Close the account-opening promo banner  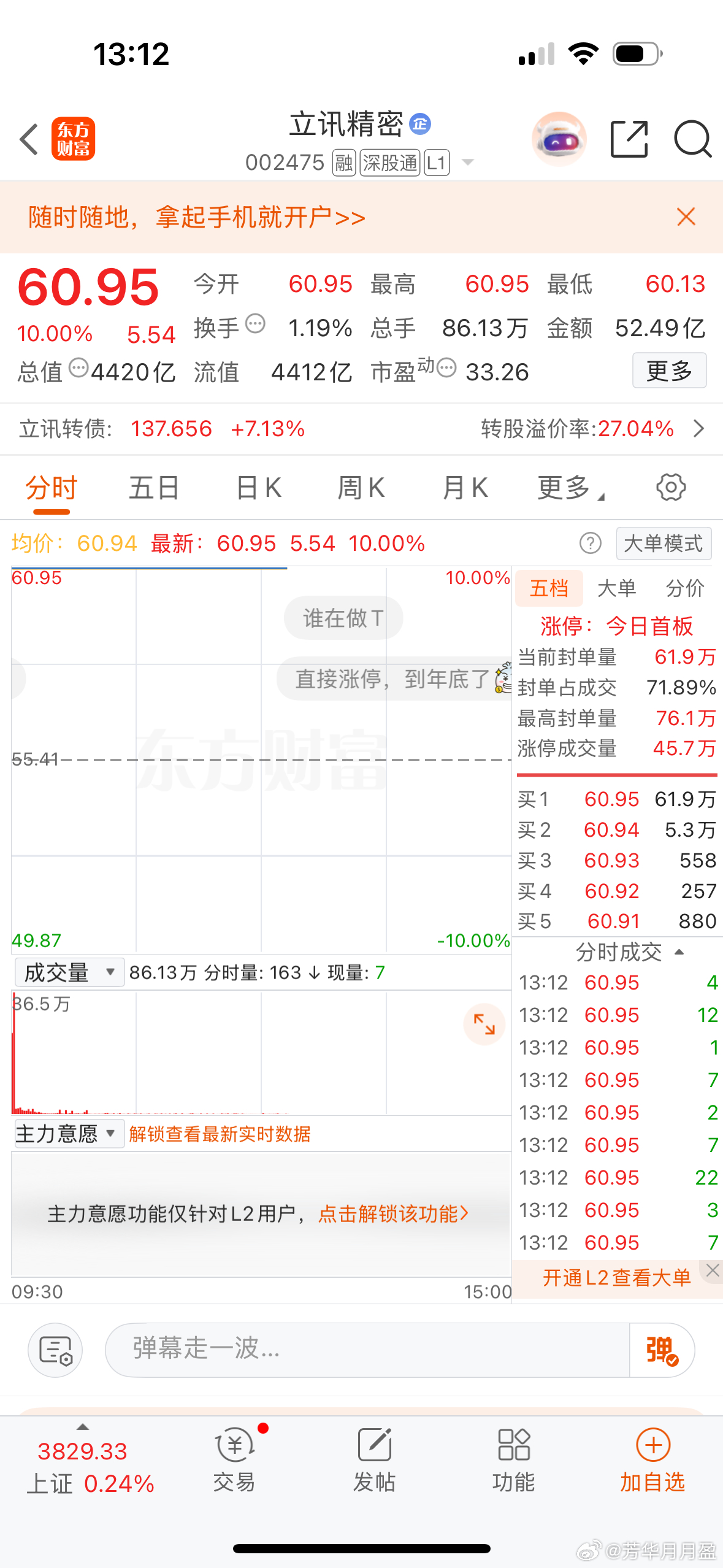[686, 217]
